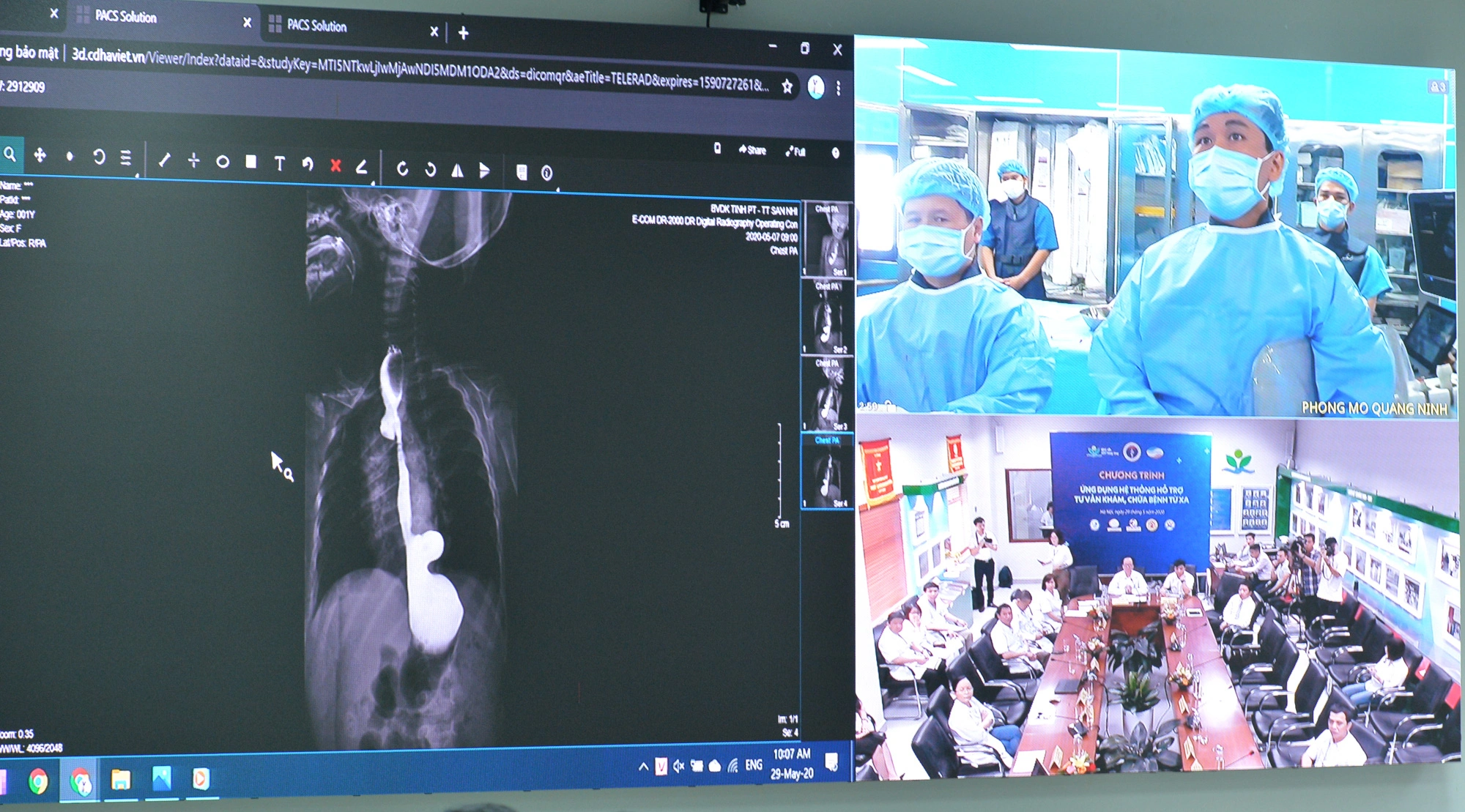
Task: Toggle fullscreen with the Full control
Action: (x=795, y=151)
